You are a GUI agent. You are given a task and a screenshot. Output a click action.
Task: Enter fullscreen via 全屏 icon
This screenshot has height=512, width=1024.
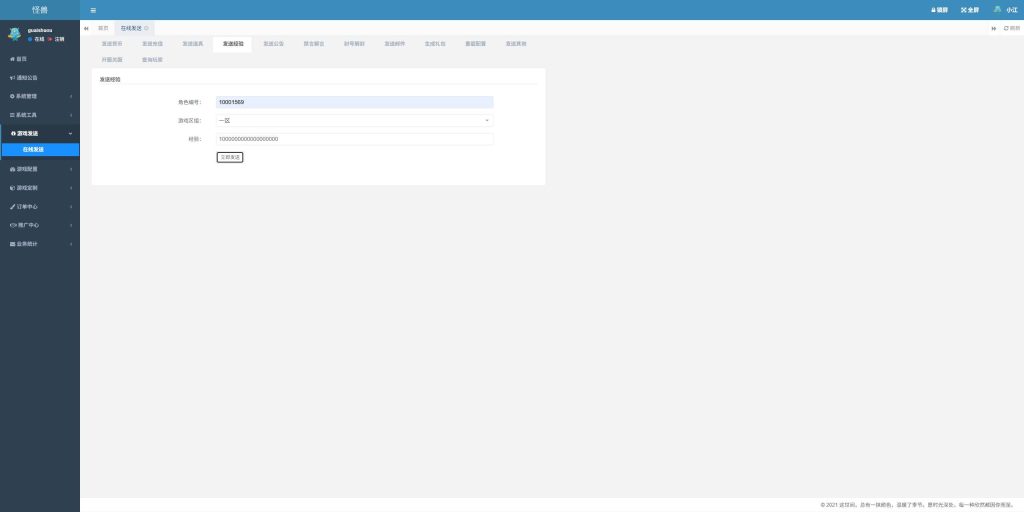[x=969, y=9]
